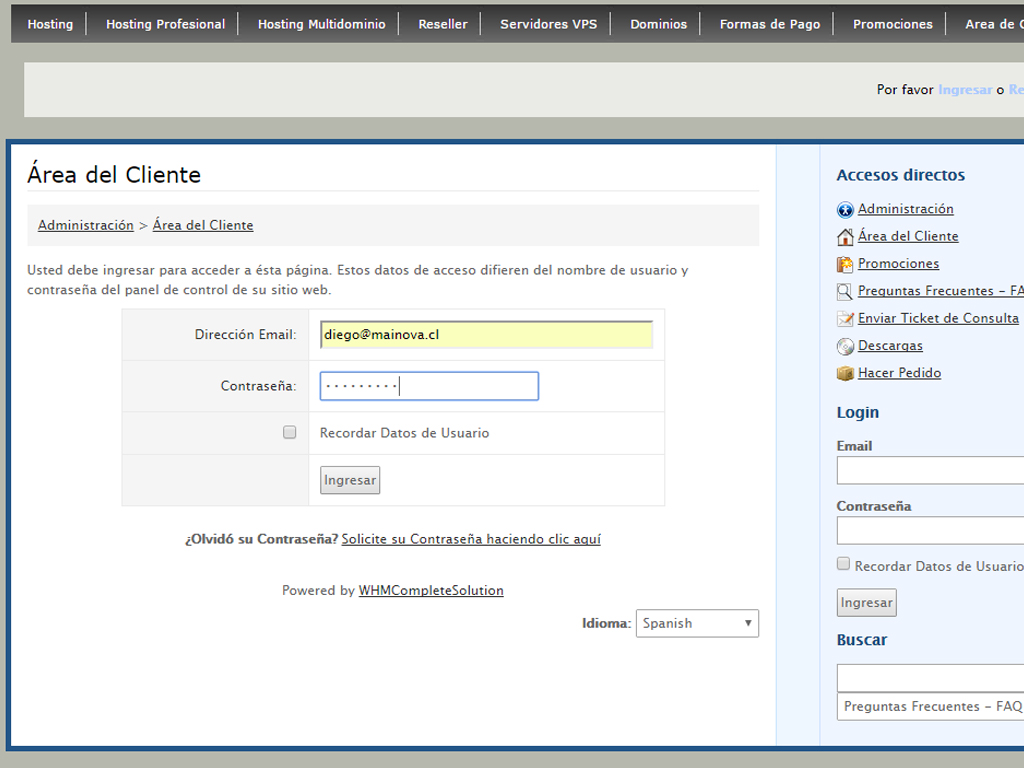Open the WHMCompleteSolution link
Image resolution: width=1024 pixels, height=768 pixels.
[x=431, y=590]
